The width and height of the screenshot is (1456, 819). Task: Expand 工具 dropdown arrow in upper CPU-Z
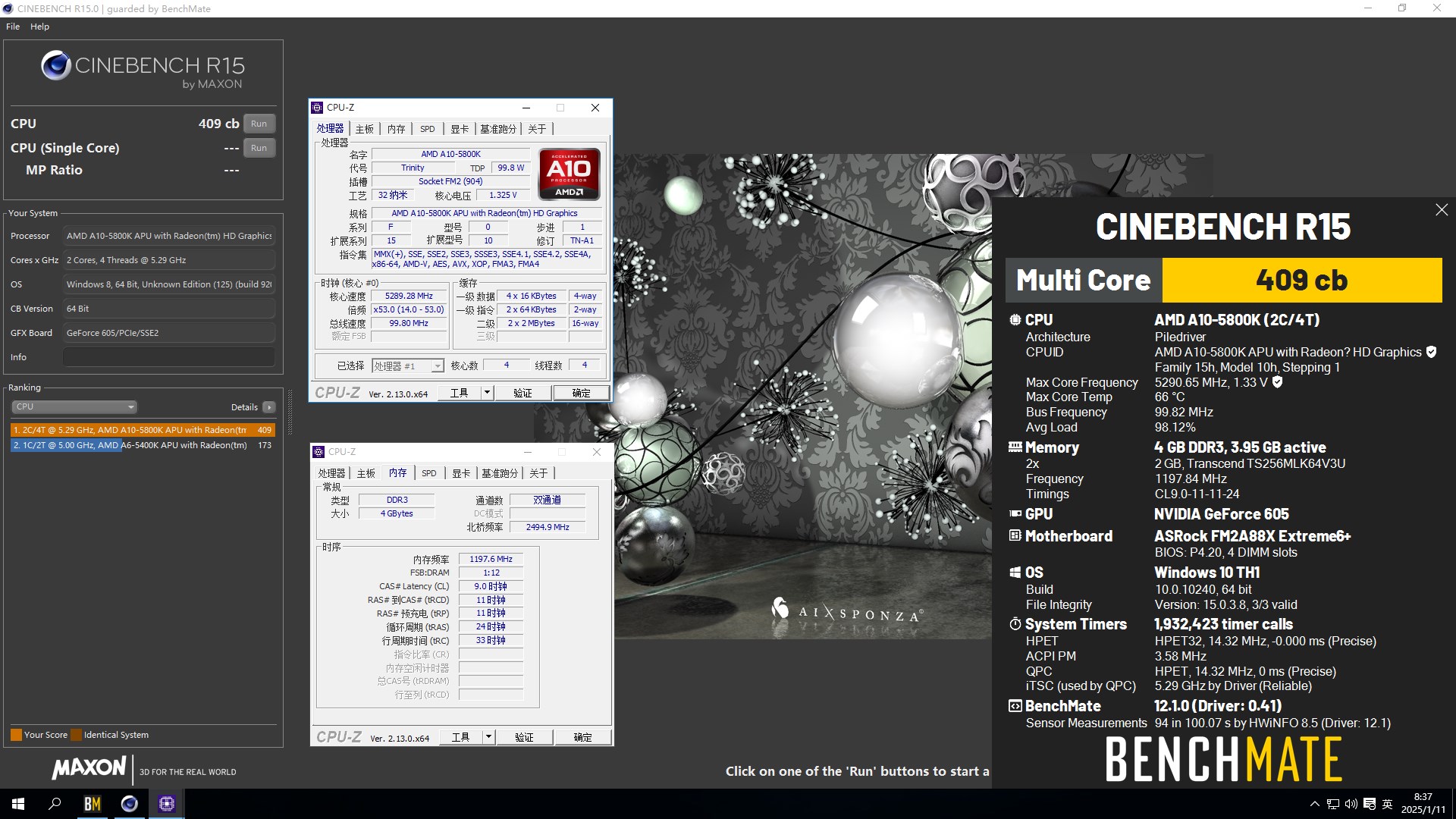tap(487, 393)
